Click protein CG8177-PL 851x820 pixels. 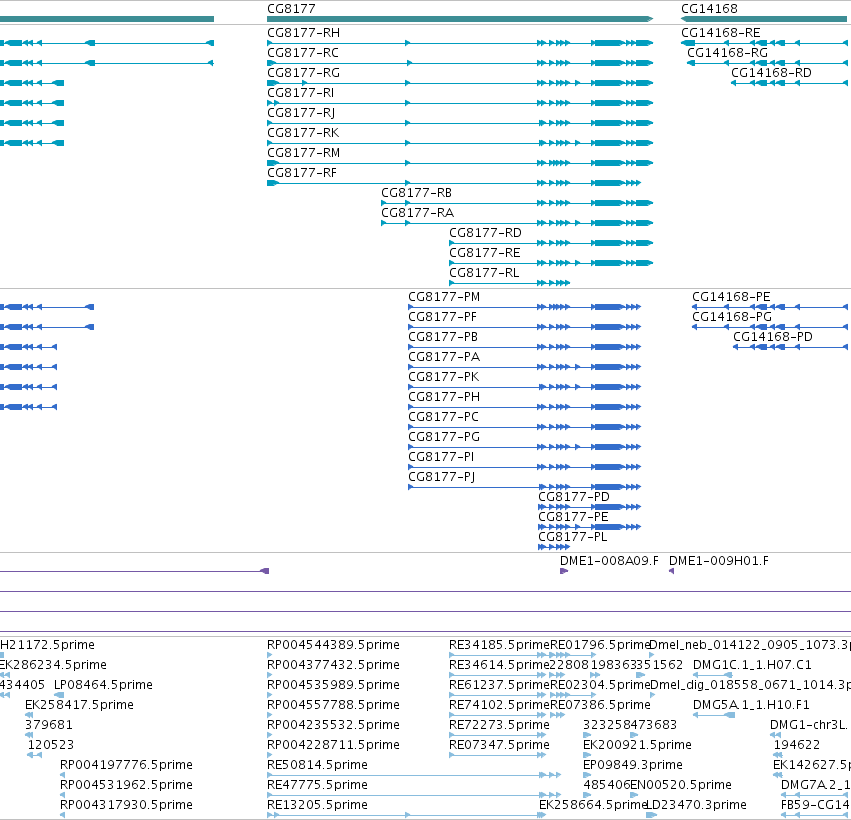coord(573,537)
